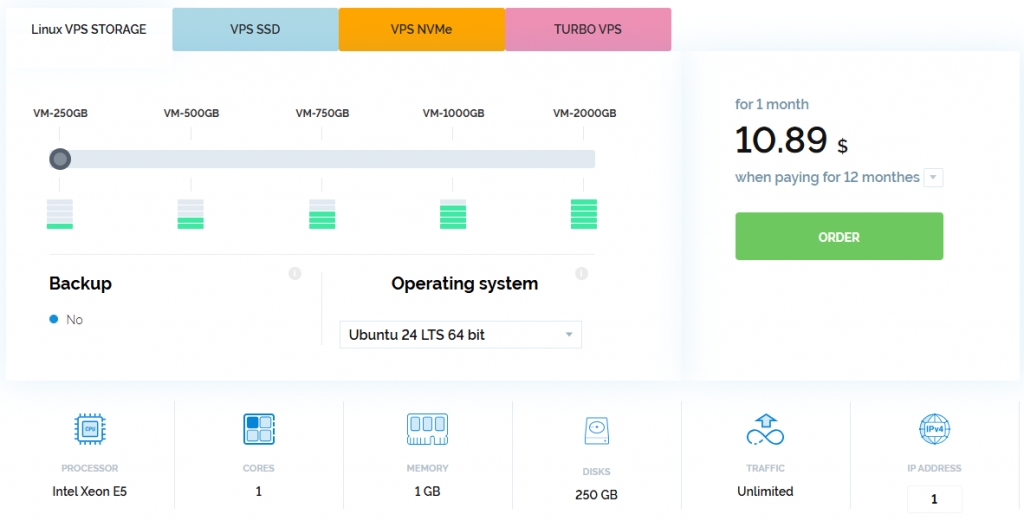Show the Operating system info icon

point(582,274)
